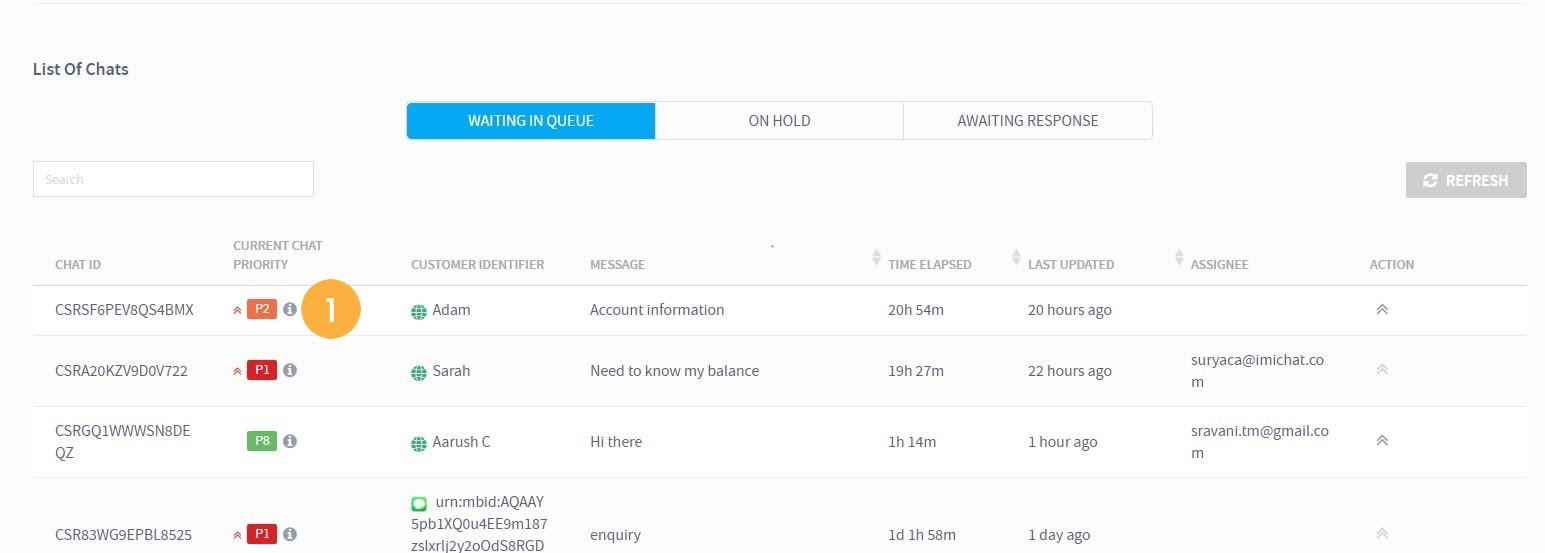Click the Last Updated column header label
1545x553 pixels.
(1071, 265)
